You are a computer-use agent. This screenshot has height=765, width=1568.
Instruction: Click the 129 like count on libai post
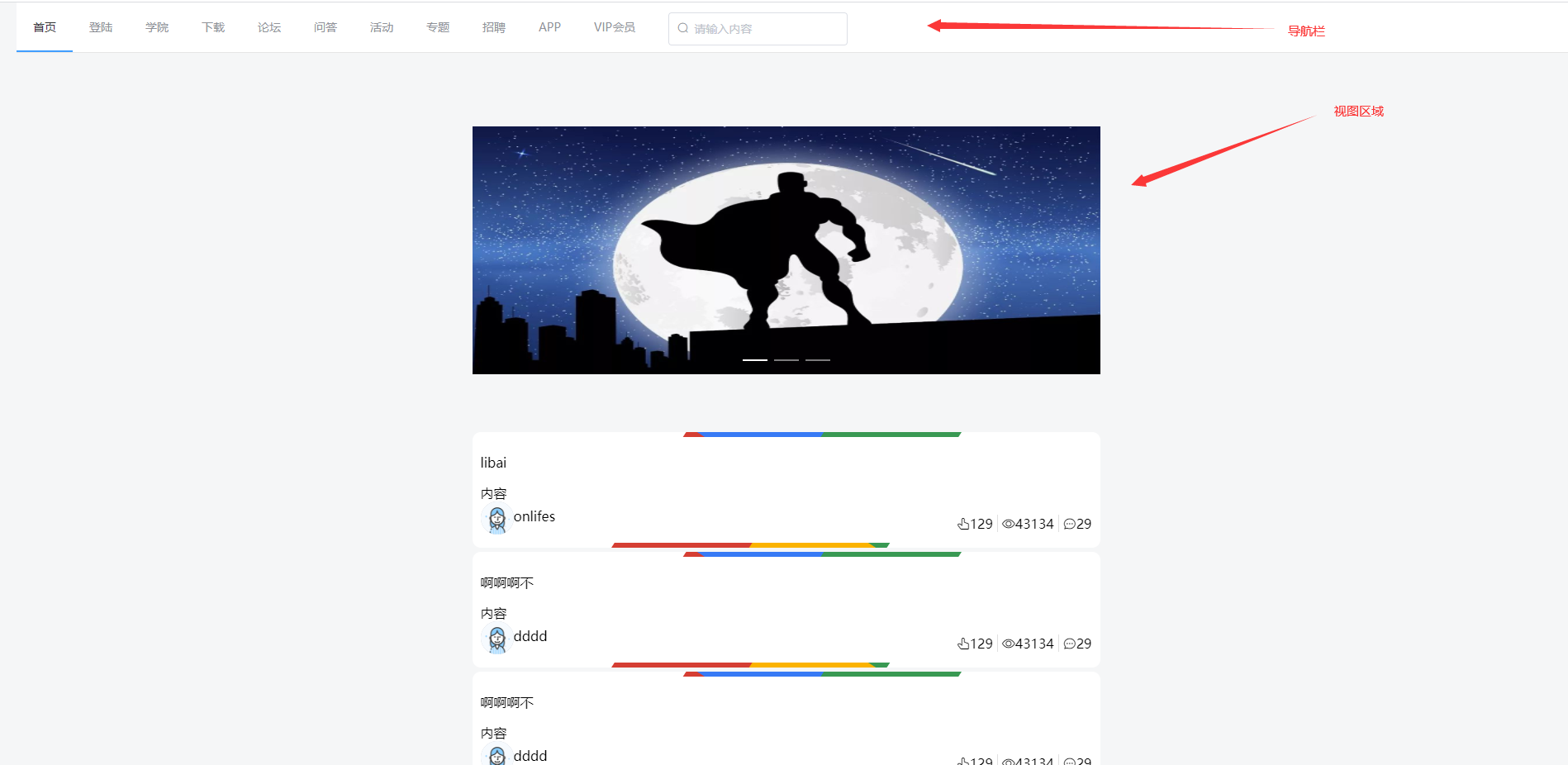pos(981,524)
